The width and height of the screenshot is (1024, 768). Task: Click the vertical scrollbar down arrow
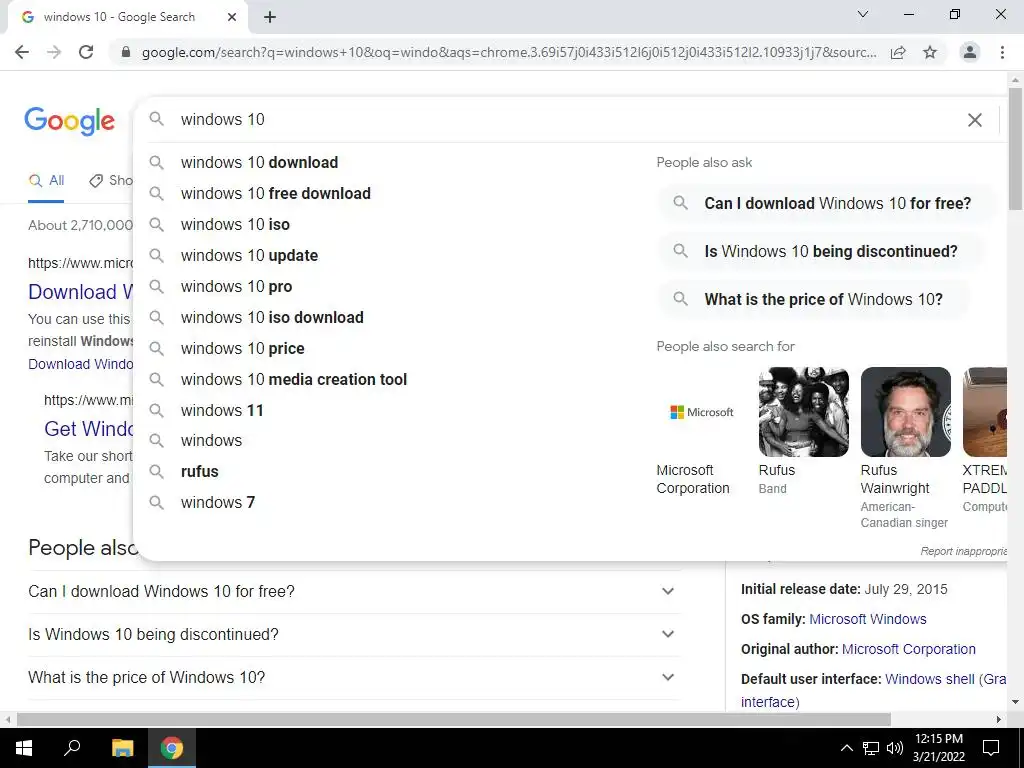click(x=1016, y=702)
